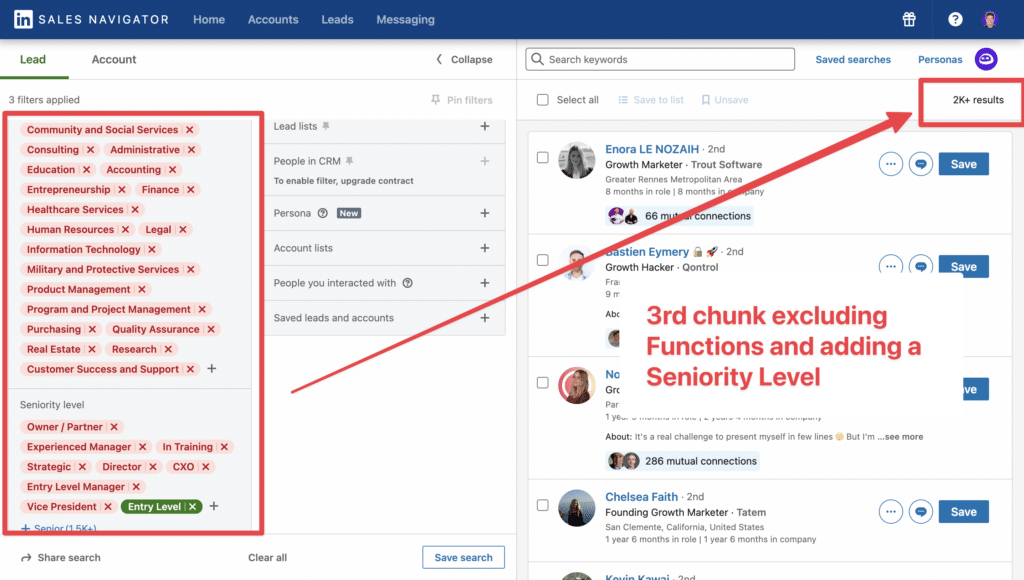The width and height of the screenshot is (1024, 580).
Task: Click the Persona help info icon
Action: pos(323,213)
